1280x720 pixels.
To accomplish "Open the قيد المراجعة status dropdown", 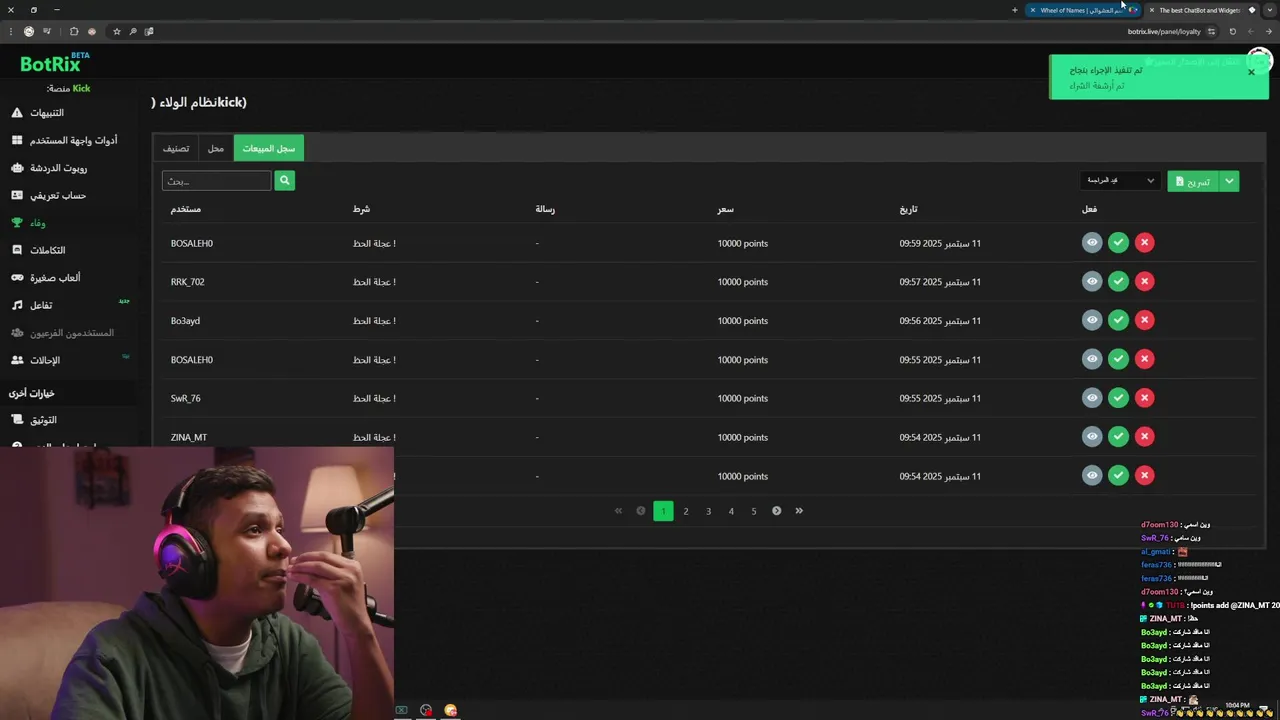I will [1119, 180].
